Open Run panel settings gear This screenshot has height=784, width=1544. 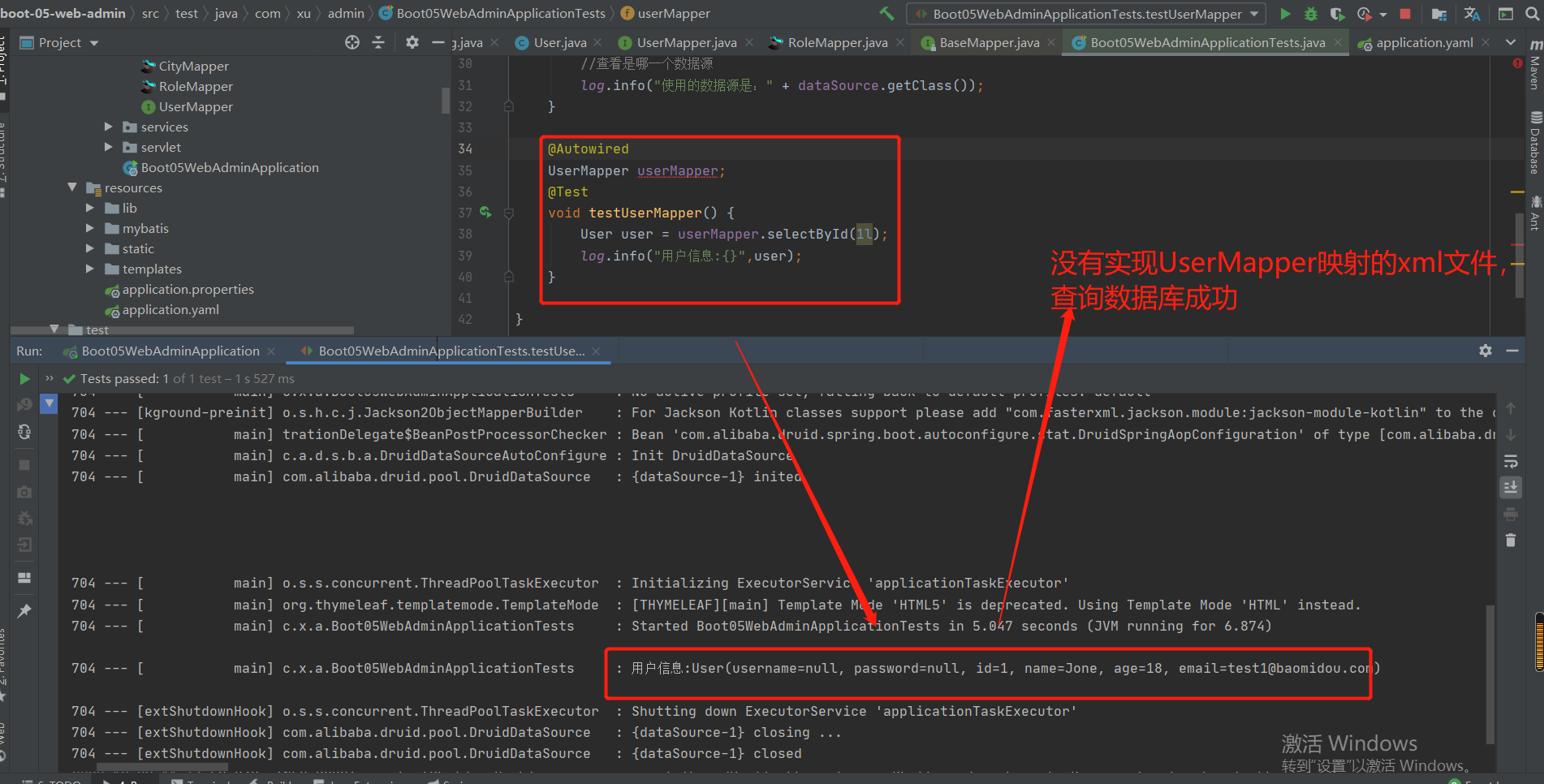click(x=1486, y=351)
